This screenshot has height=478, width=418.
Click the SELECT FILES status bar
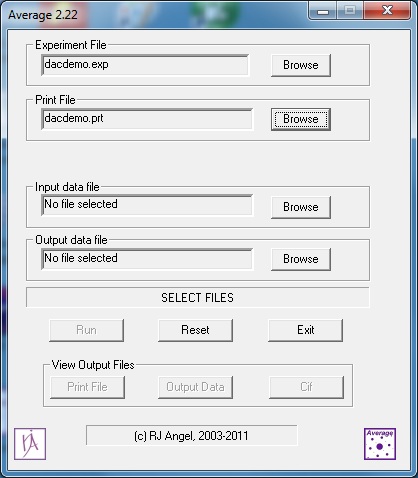click(198, 297)
